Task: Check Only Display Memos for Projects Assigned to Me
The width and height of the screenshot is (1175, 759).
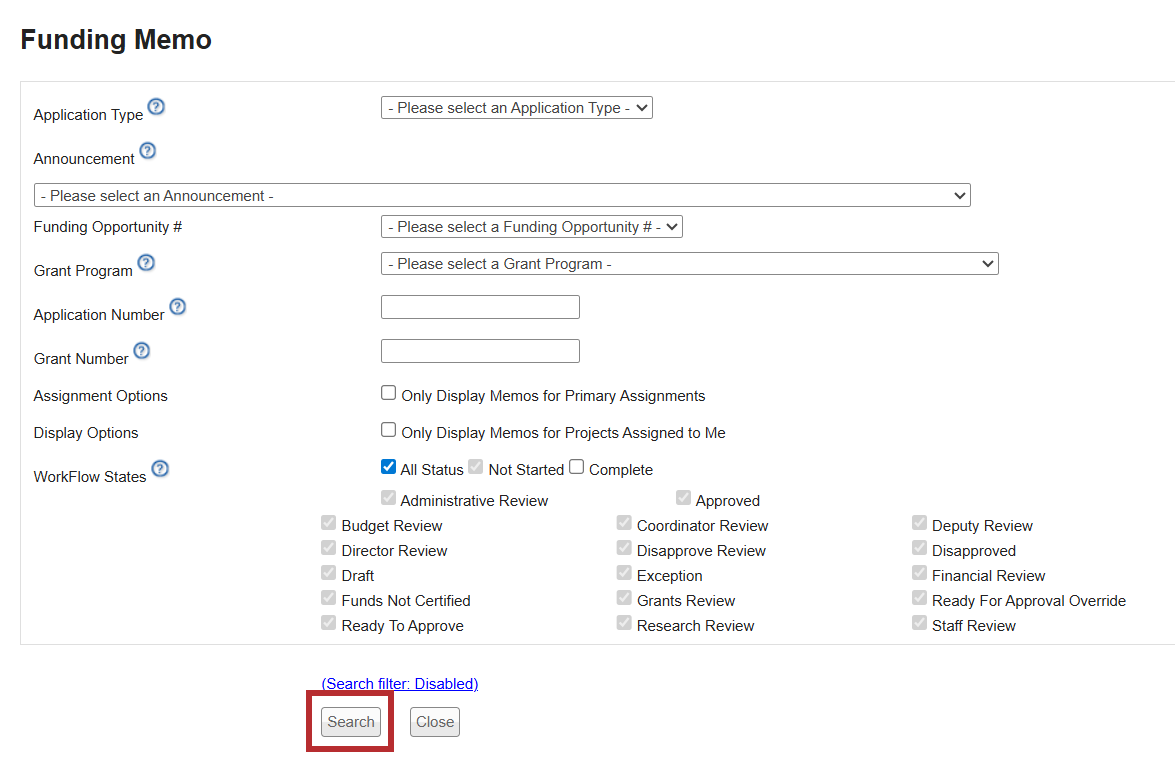Action: pos(388,430)
